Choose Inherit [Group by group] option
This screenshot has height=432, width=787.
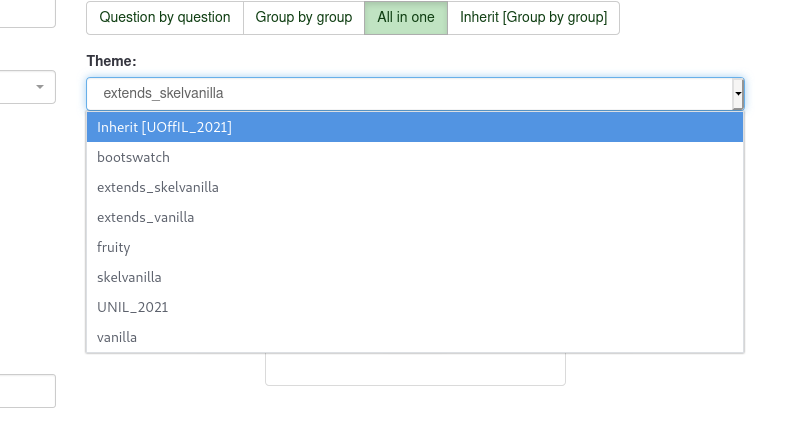534,18
